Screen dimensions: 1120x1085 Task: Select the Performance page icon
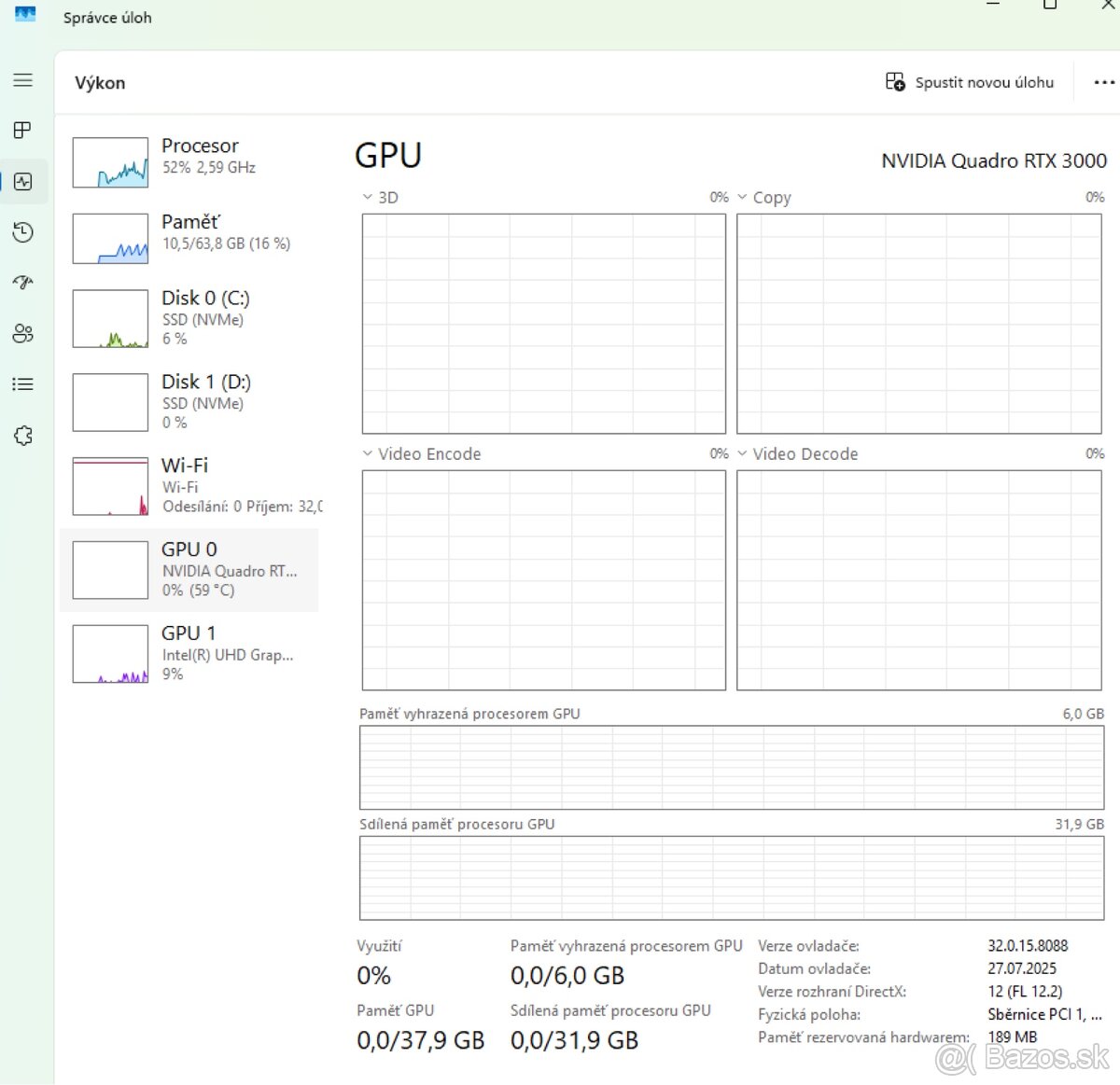(23, 182)
